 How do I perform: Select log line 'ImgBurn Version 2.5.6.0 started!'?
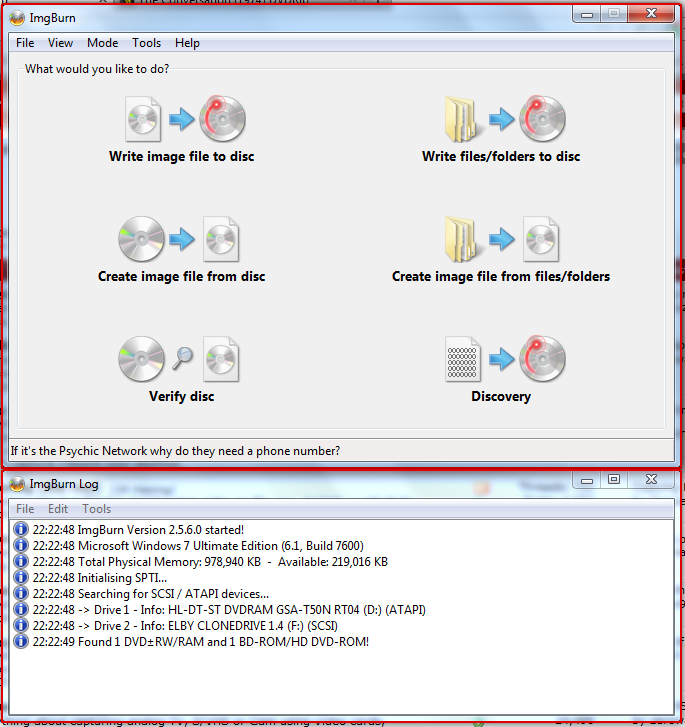coord(138,529)
